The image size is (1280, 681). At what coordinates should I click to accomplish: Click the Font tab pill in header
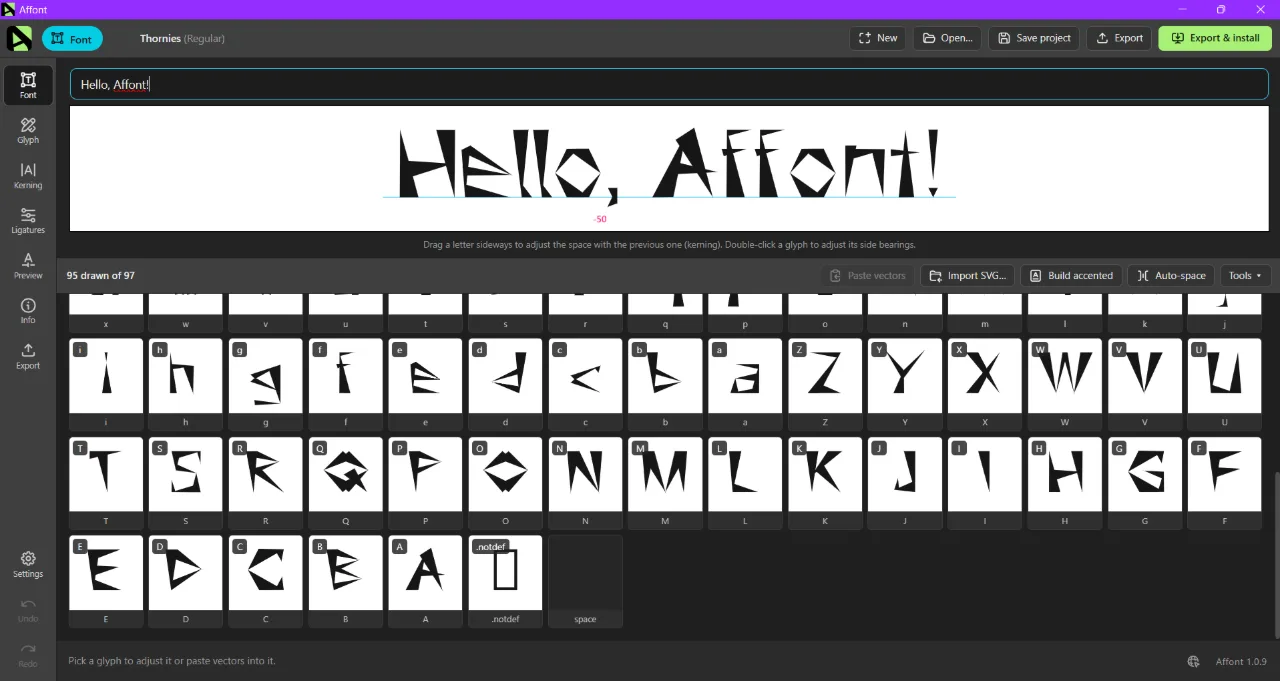[x=72, y=39]
